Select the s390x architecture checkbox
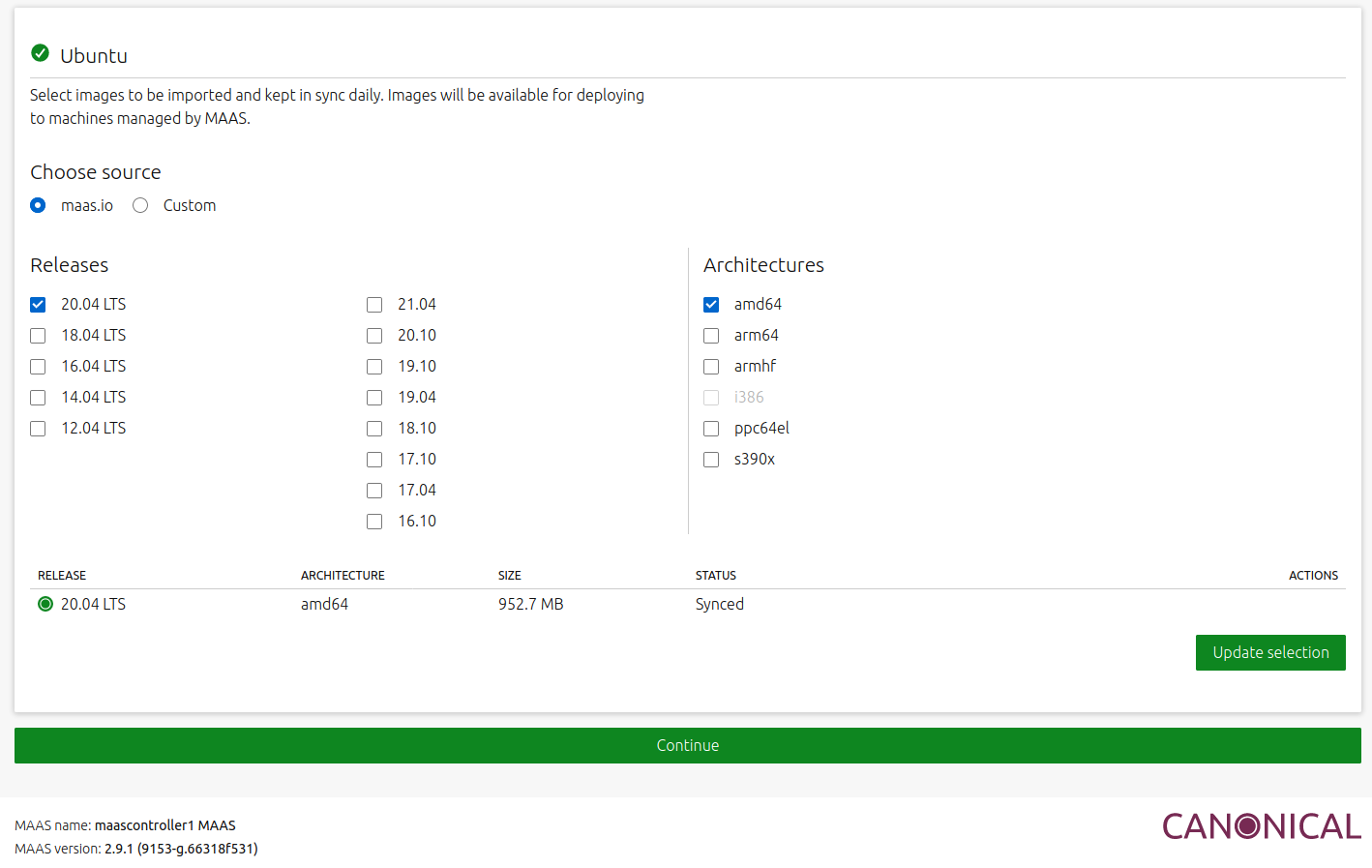 711,460
